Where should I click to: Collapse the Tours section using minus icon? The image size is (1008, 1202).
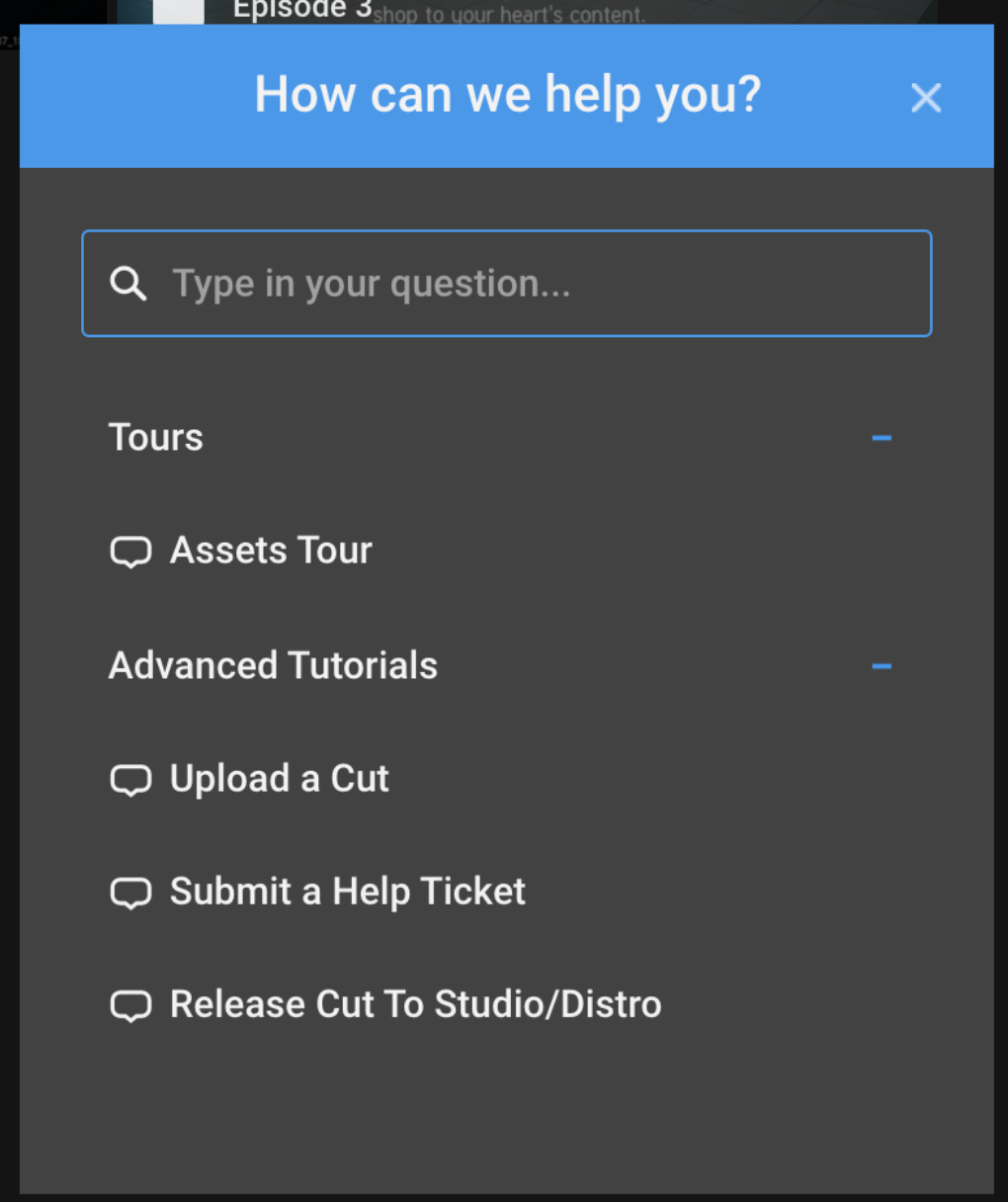(882, 438)
